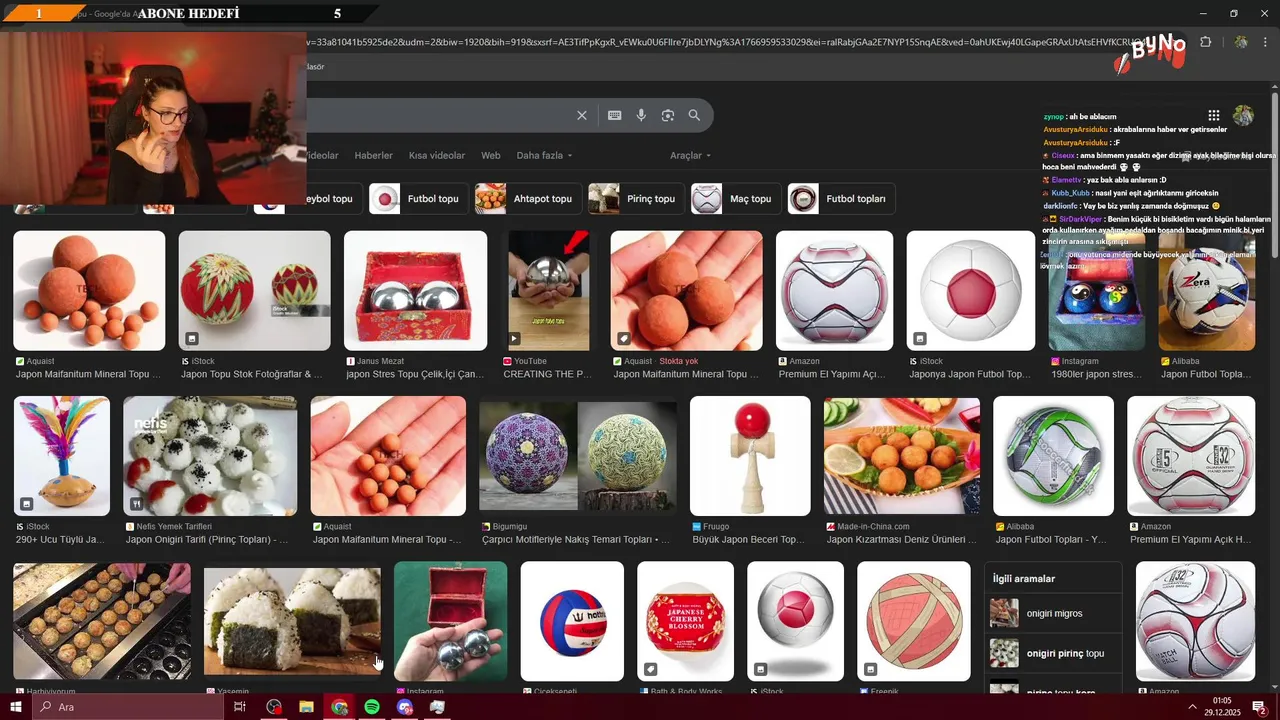Open related search onigiri migros

[1053, 613]
